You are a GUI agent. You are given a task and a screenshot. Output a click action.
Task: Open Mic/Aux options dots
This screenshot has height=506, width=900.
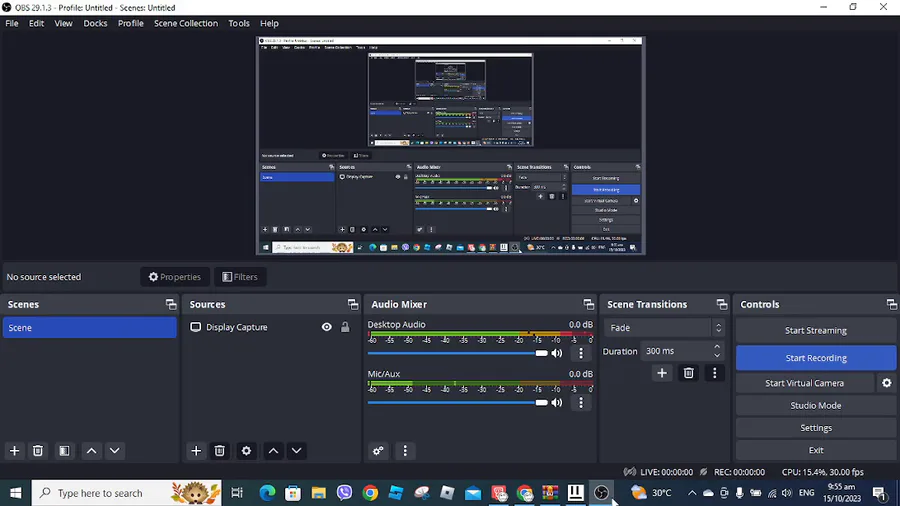tap(581, 402)
